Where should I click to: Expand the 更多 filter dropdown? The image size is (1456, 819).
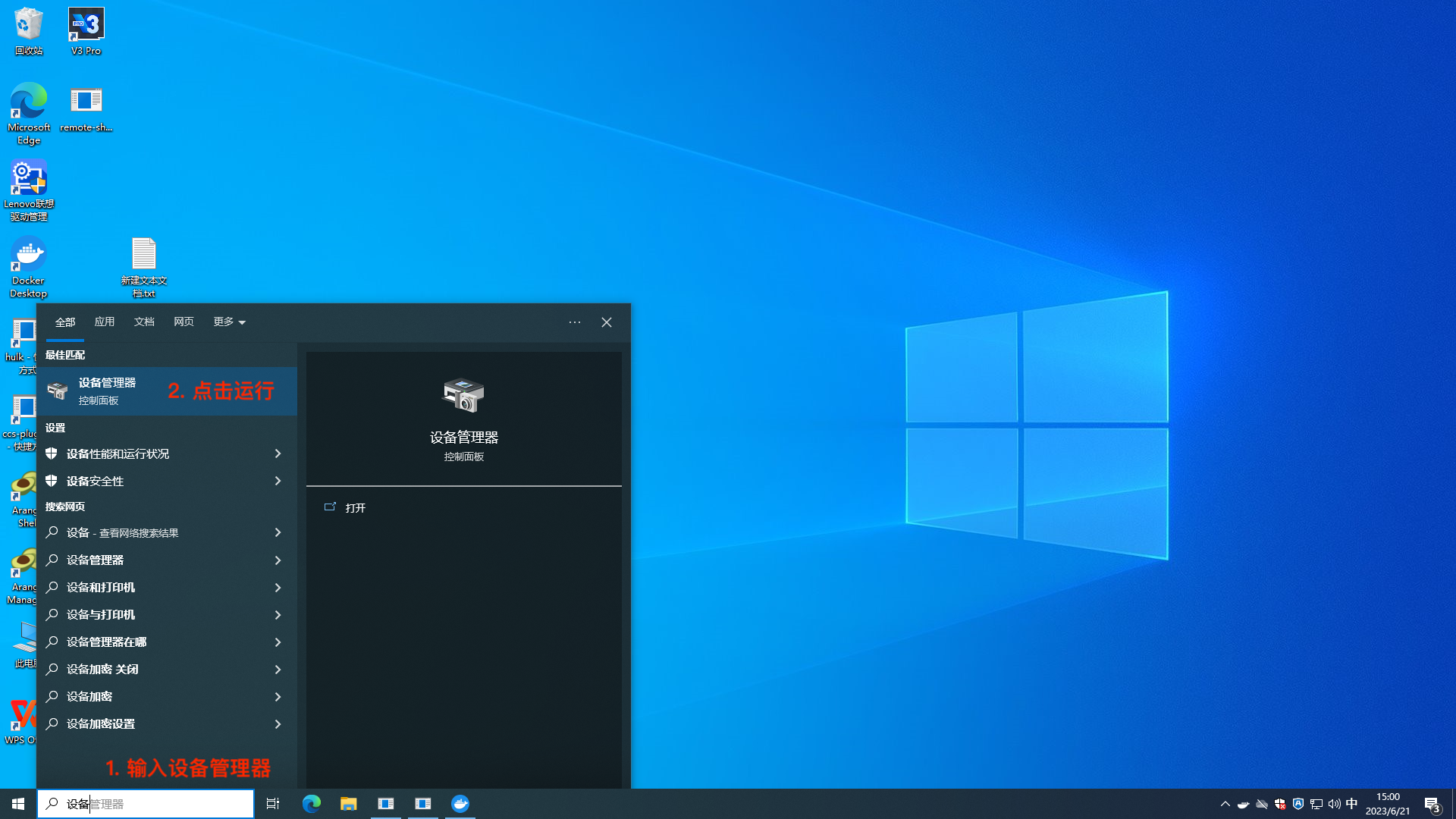tap(229, 322)
